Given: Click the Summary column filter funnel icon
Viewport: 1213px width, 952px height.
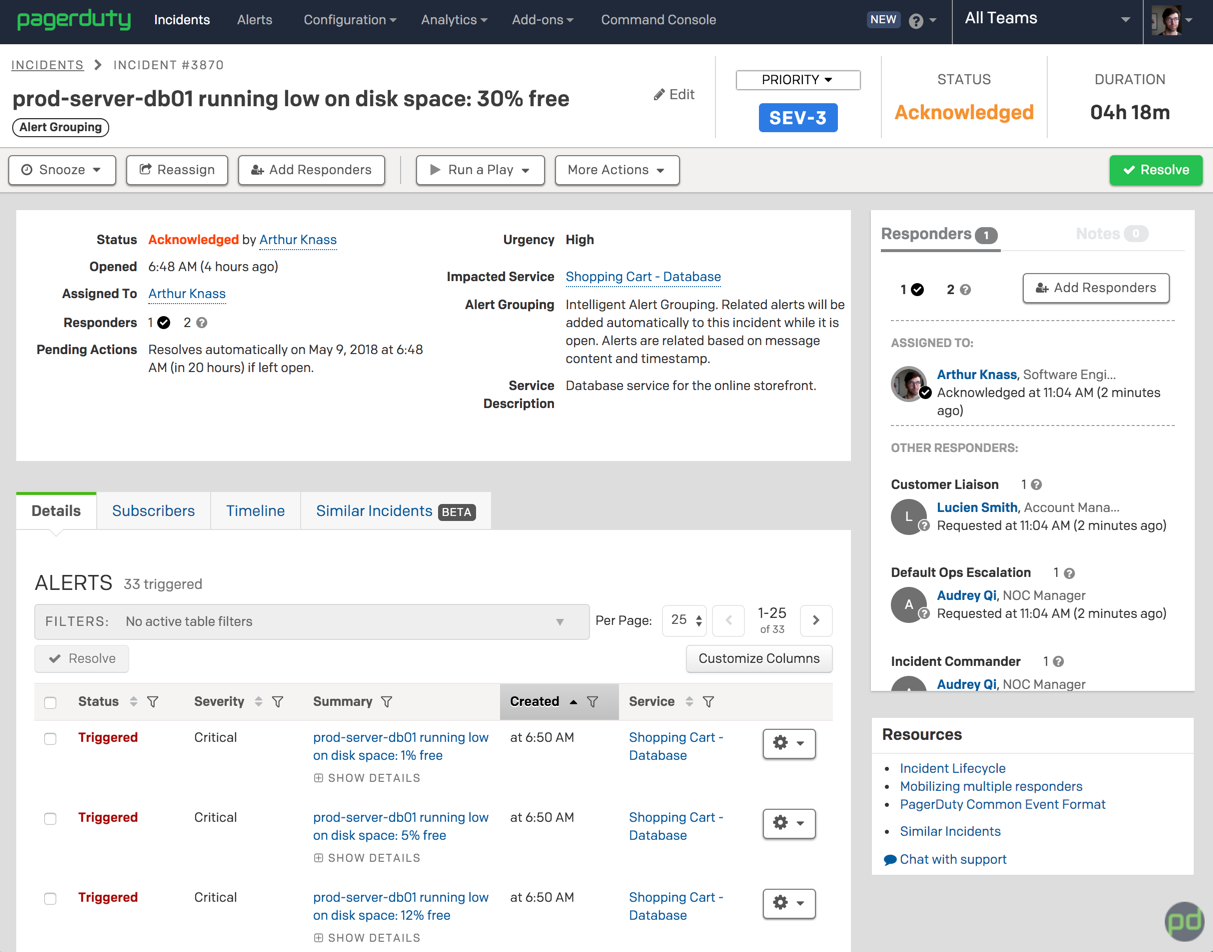Looking at the screenshot, I should (x=387, y=702).
